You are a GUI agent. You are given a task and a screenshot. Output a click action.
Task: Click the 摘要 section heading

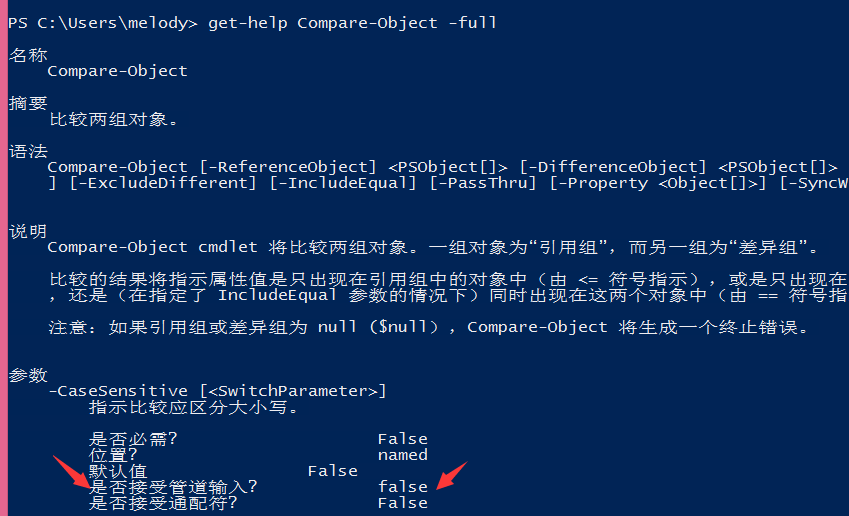coord(28,103)
